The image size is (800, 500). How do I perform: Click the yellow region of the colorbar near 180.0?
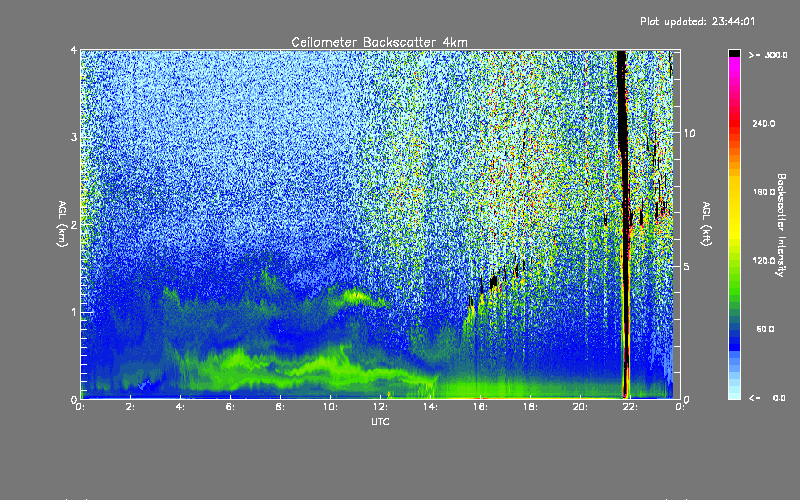(x=734, y=192)
